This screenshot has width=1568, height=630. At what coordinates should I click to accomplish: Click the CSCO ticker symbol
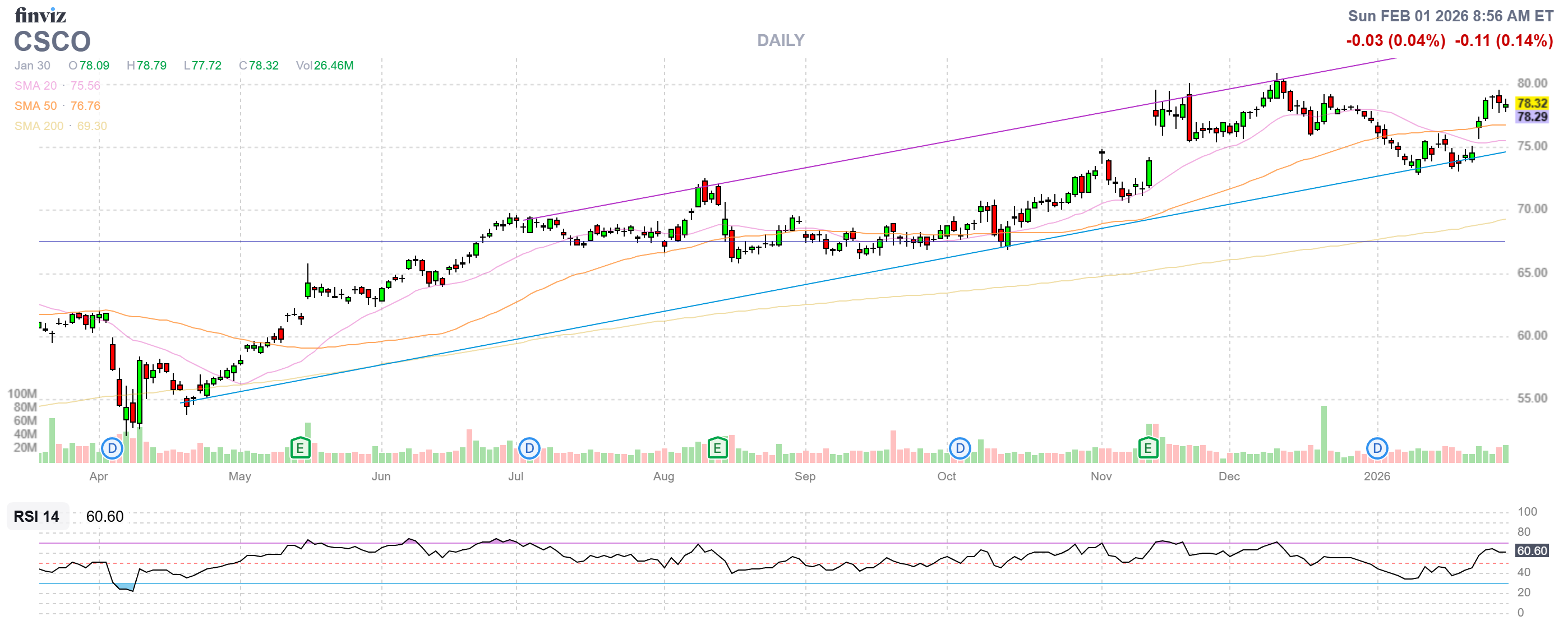point(52,42)
